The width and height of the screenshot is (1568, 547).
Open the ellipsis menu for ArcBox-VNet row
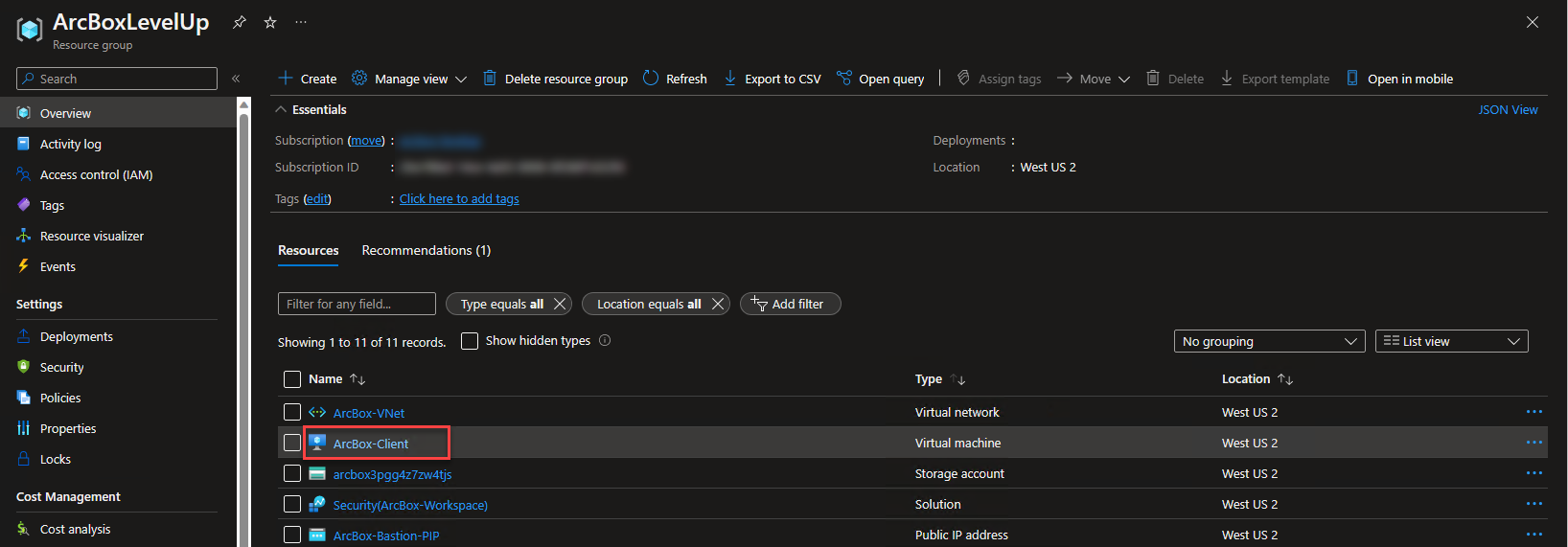click(1534, 412)
